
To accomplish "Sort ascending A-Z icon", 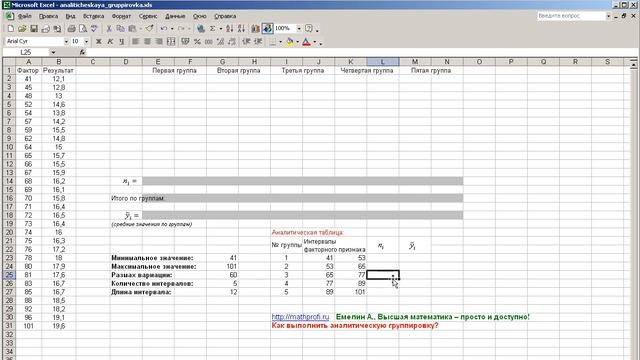I will pos(230,29).
